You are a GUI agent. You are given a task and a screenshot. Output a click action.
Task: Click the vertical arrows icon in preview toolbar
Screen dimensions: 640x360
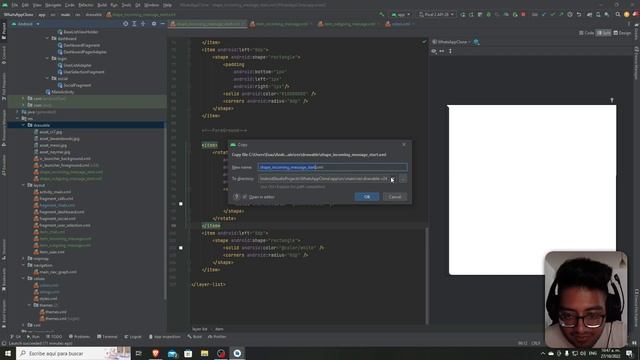click(450, 51)
